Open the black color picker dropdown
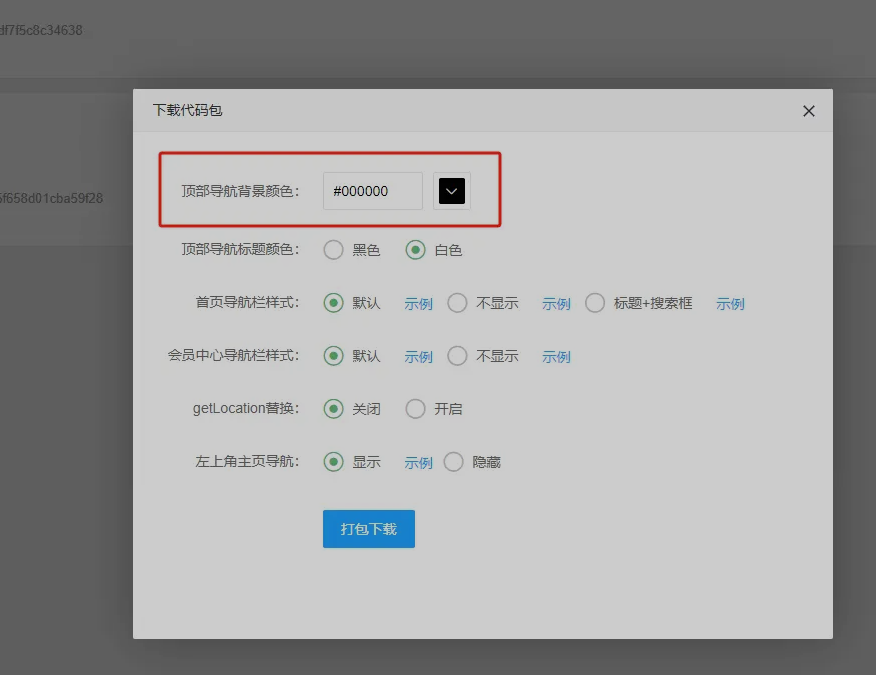Viewport: 876px width, 675px height. 451,191
